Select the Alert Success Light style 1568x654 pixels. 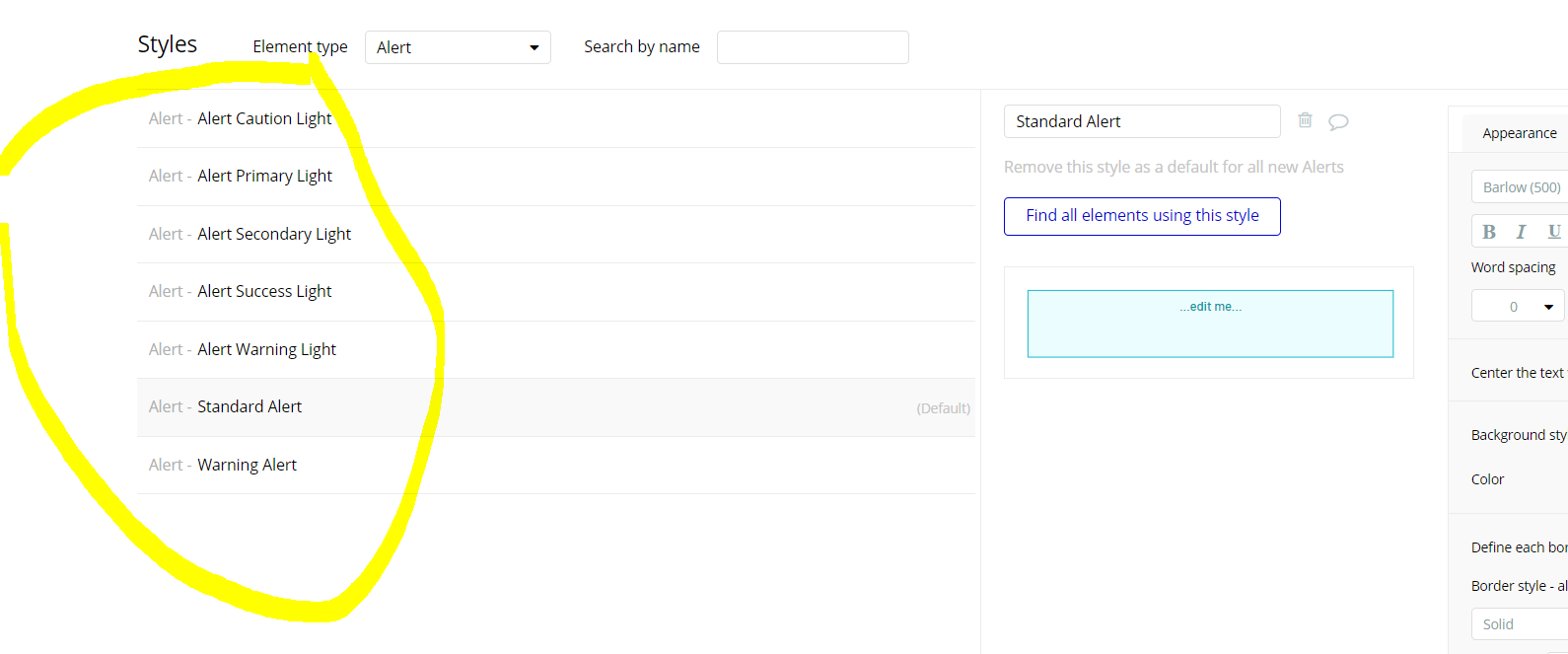click(264, 291)
